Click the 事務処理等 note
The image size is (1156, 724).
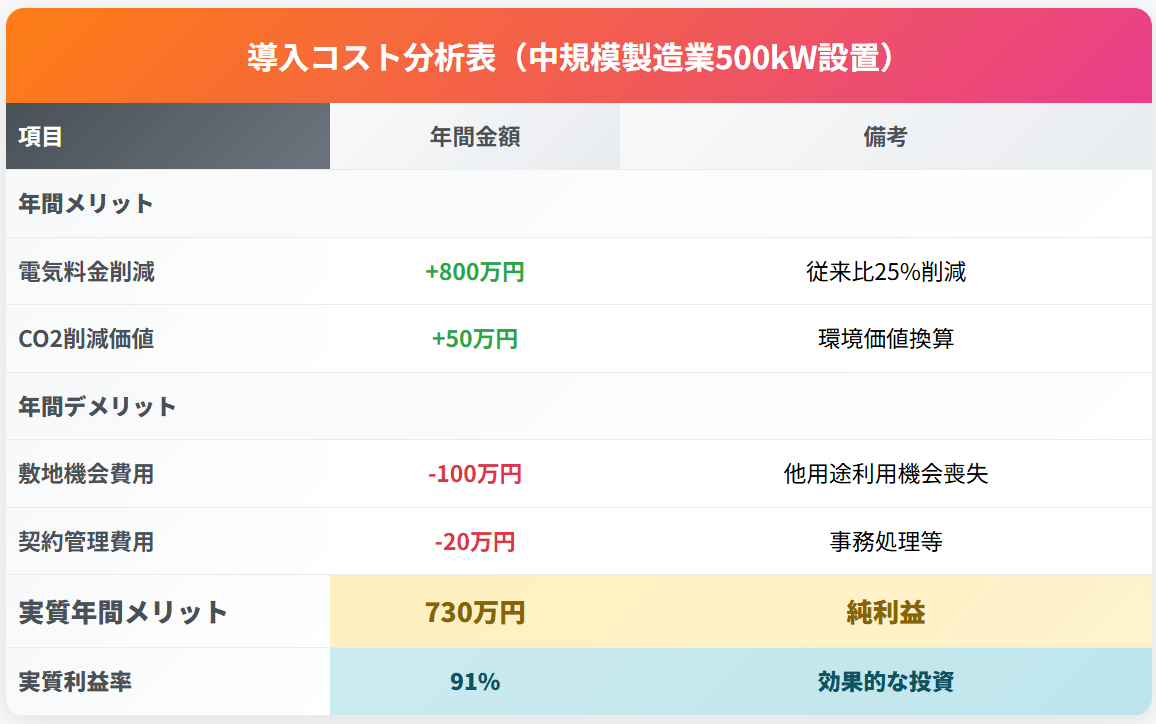[885, 542]
